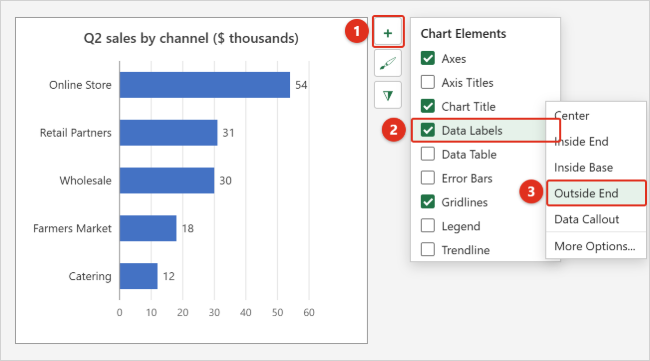Click the Catering axis label
Viewport: 650px width, 361px height.
coord(90,276)
